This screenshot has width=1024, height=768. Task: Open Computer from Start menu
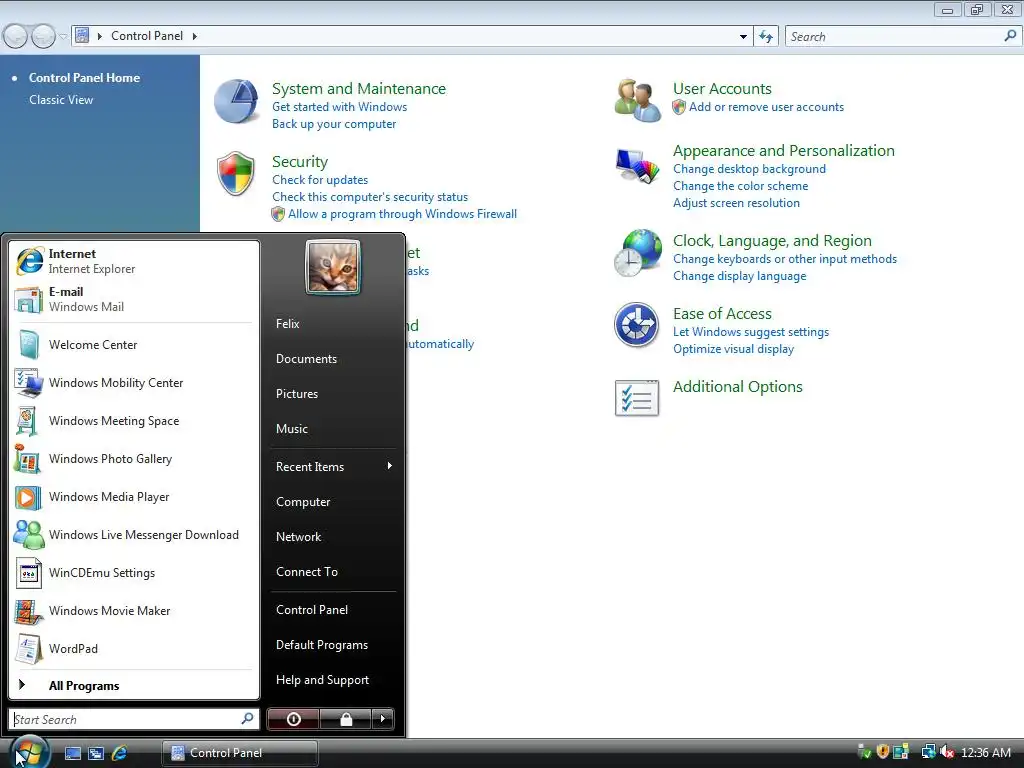click(303, 502)
